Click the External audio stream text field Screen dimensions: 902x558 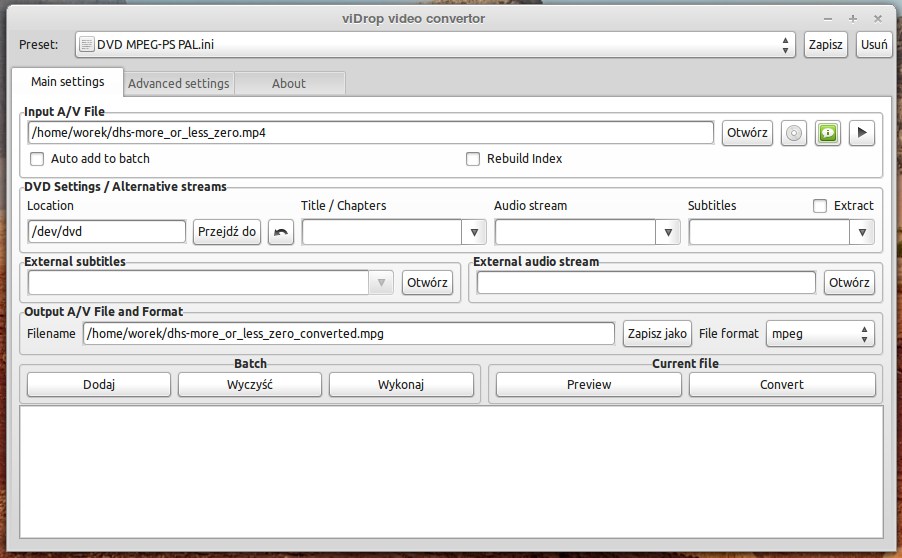(x=646, y=282)
